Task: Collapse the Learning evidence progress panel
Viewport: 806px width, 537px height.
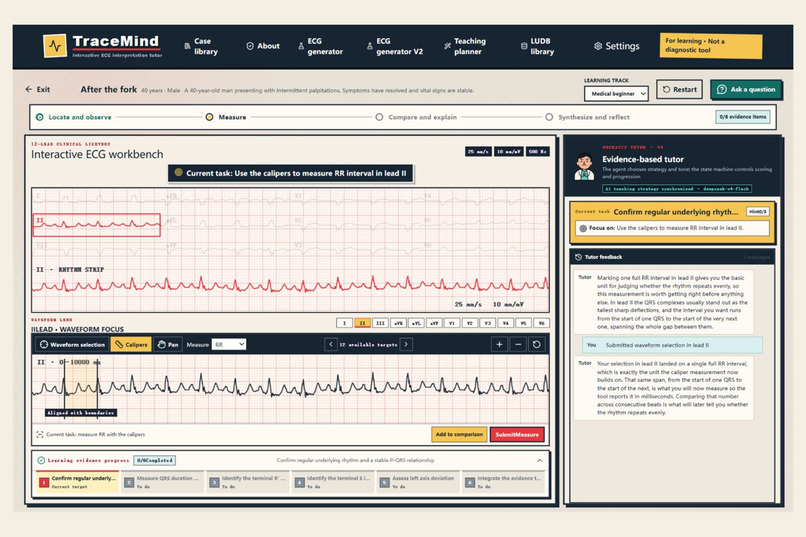Action: (x=539, y=460)
